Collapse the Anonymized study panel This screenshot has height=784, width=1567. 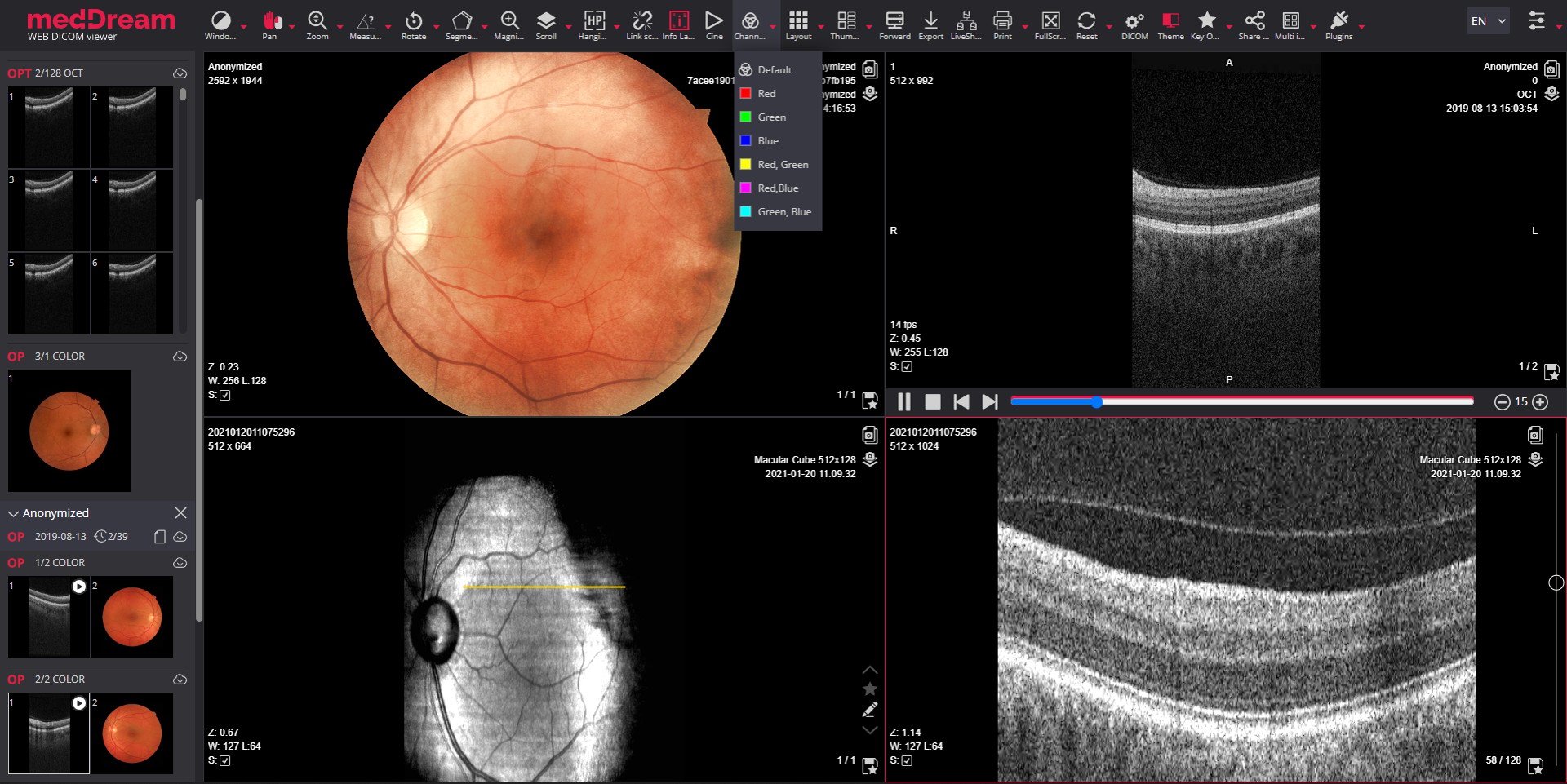click(x=13, y=513)
